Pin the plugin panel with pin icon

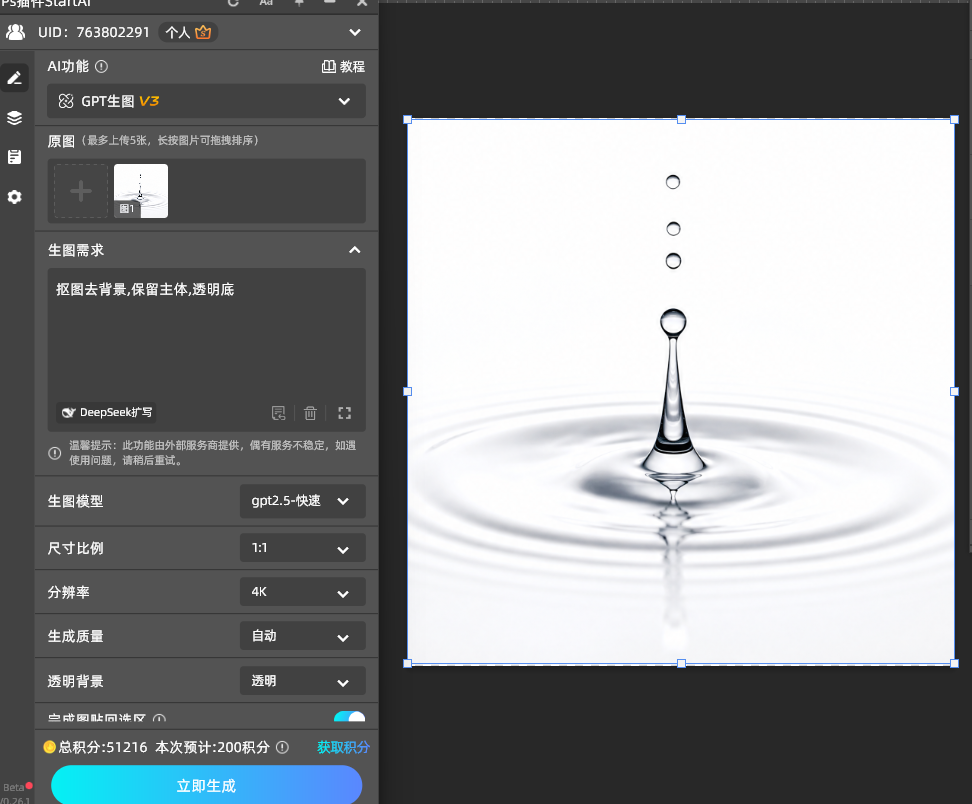(299, 3)
